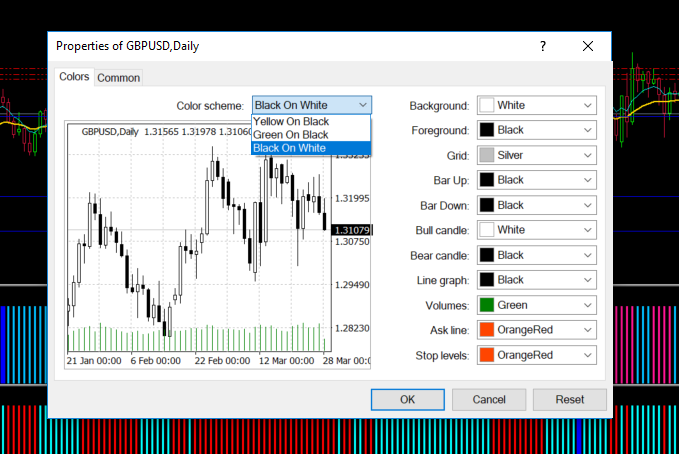Screen dimensions: 679x454
Task: Open the Background color dropdown
Action: [x=537, y=105]
